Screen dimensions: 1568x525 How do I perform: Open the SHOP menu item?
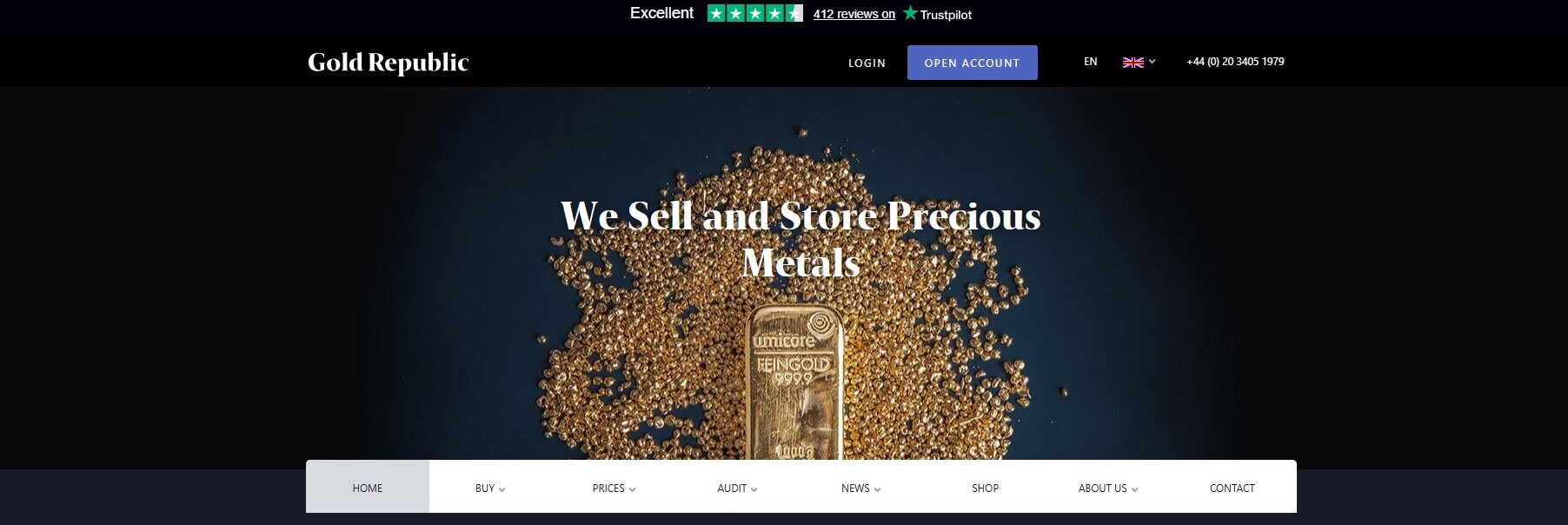click(985, 488)
